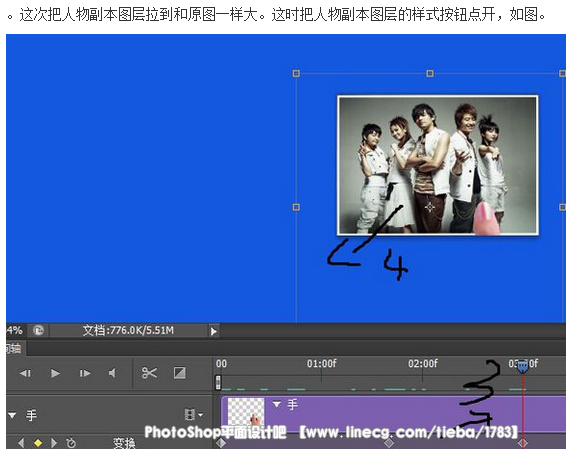This screenshot has width=568, height=449.
Task: Select the 变换 property label
Action: (x=124, y=443)
